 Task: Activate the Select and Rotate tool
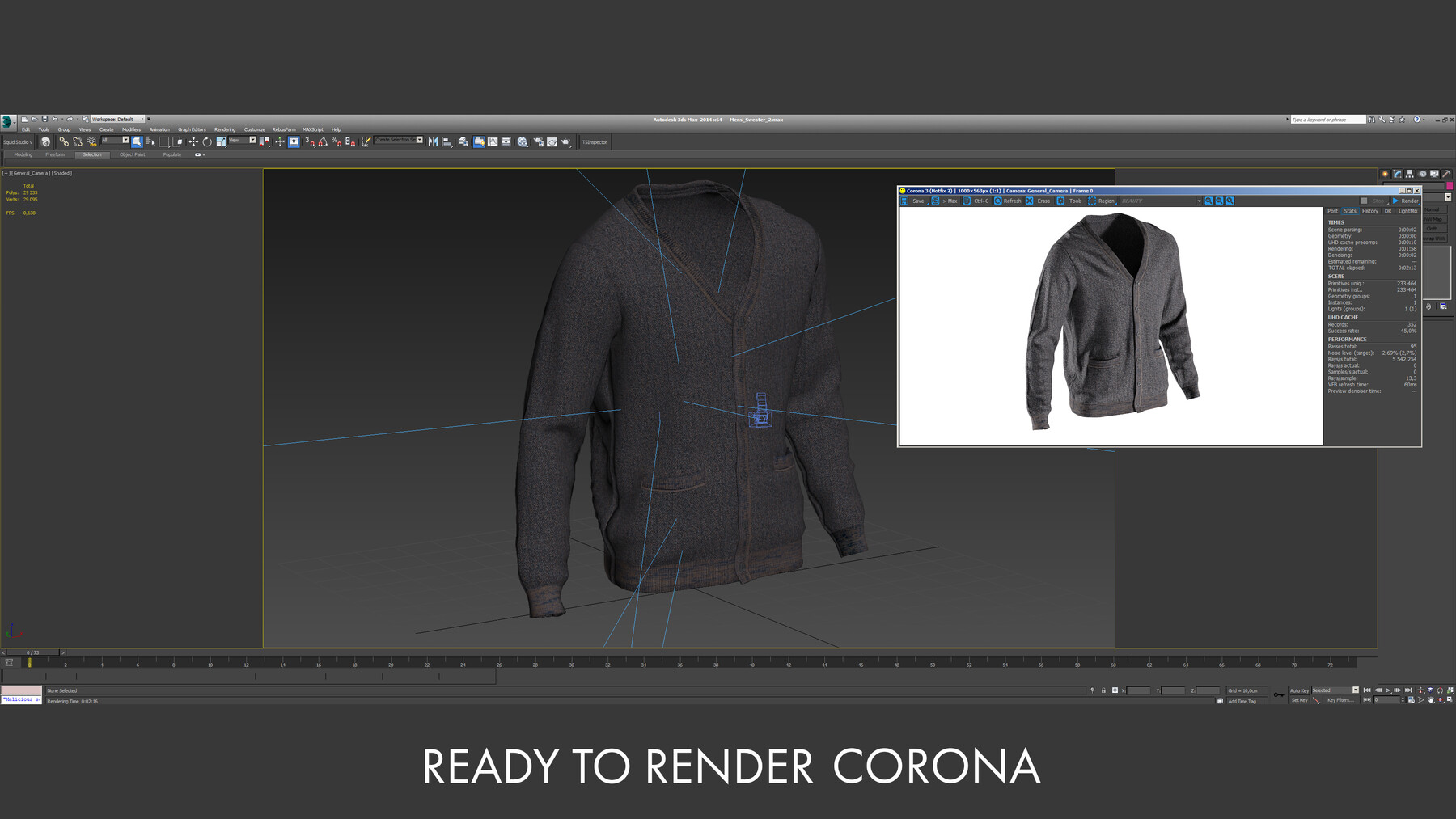click(x=207, y=141)
